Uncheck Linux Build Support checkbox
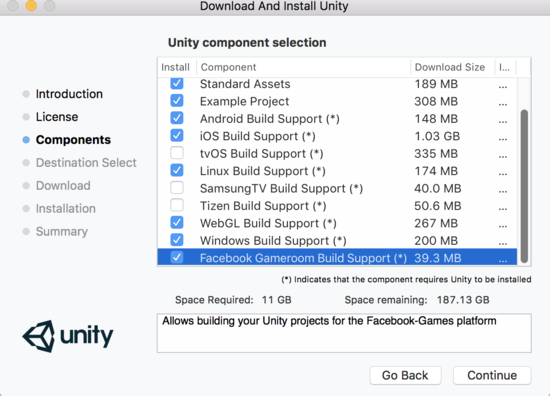550x396 pixels. pyautogui.click(x=177, y=170)
